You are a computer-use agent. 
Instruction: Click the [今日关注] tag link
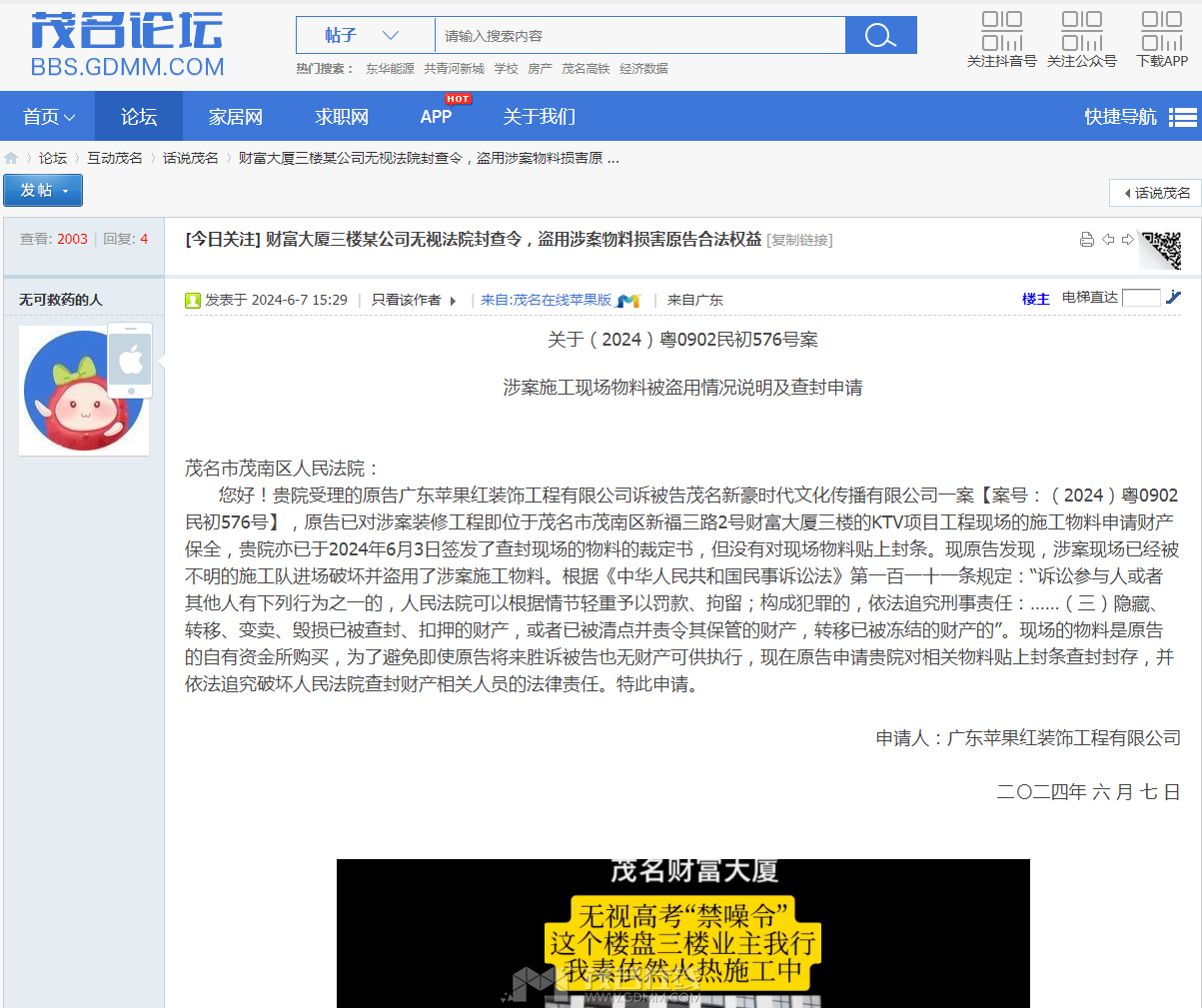pos(223,239)
